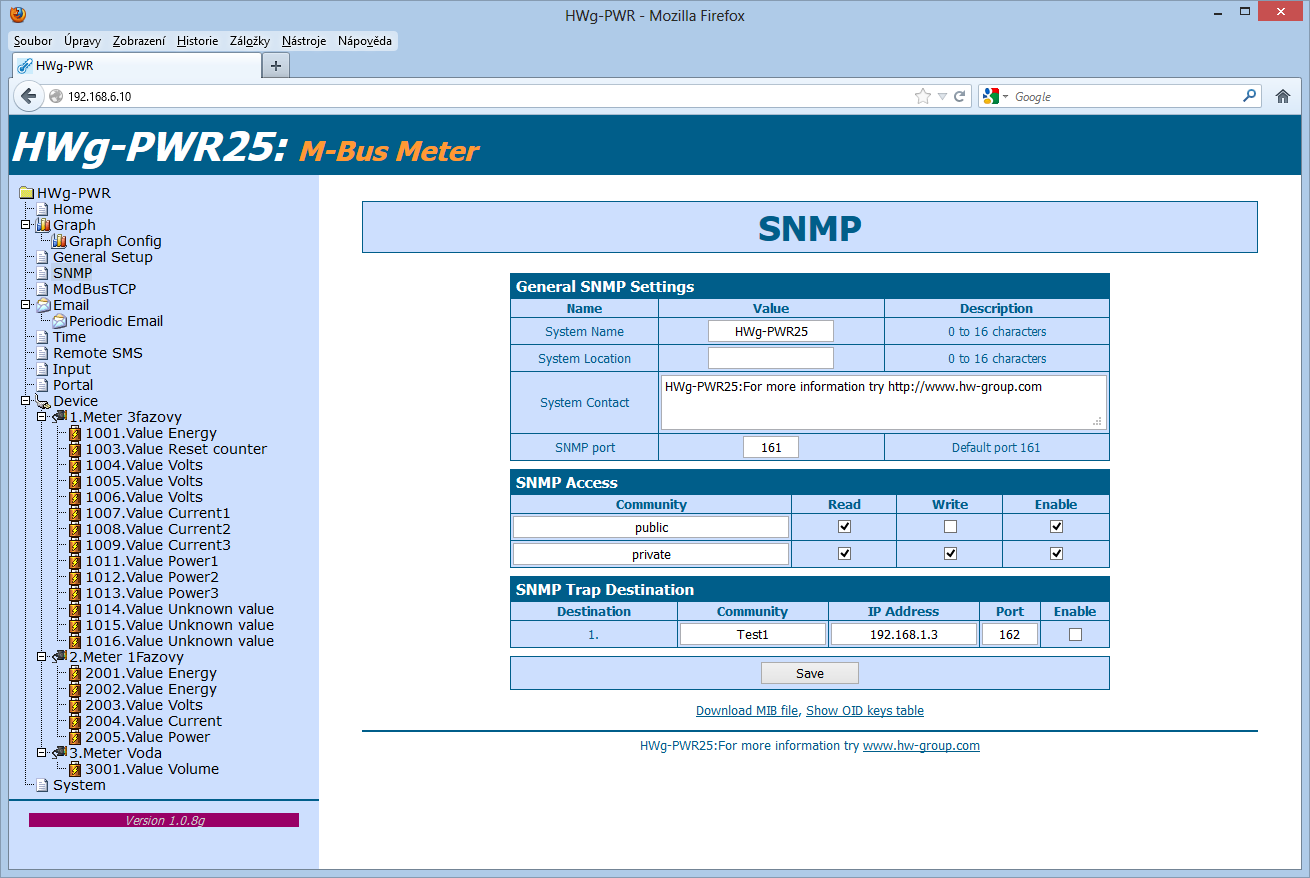Click the Email envelope icon in tree
Image resolution: width=1310 pixels, height=878 pixels.
tap(43, 305)
